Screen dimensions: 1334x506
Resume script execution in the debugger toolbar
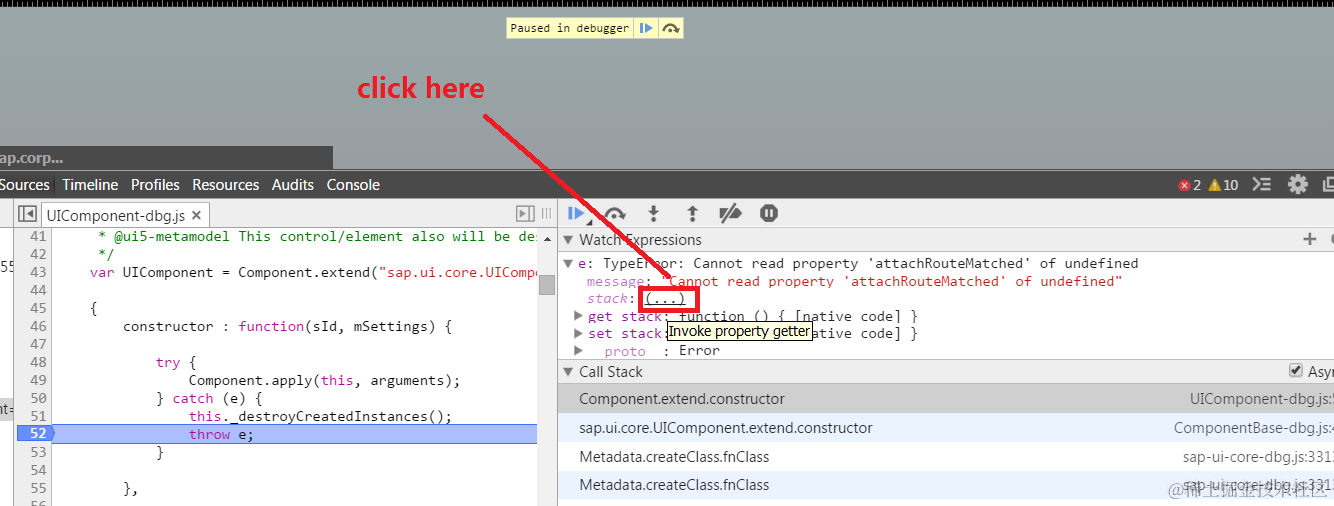point(577,213)
